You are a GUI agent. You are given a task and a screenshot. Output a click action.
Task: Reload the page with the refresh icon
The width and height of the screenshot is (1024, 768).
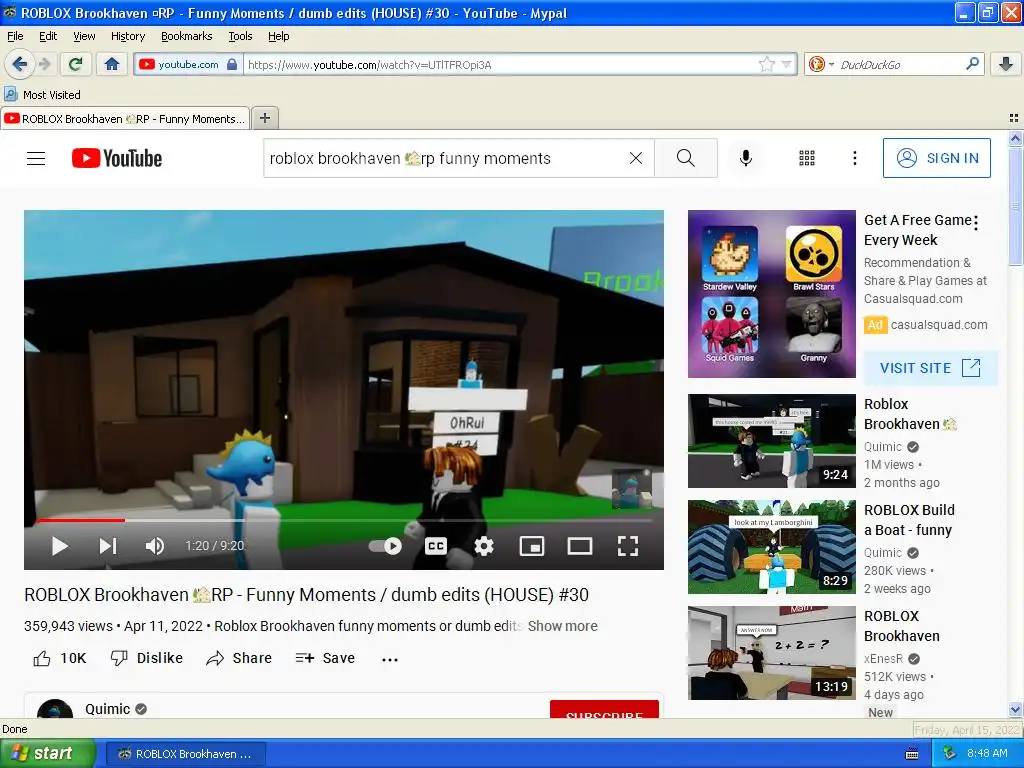(x=75, y=64)
